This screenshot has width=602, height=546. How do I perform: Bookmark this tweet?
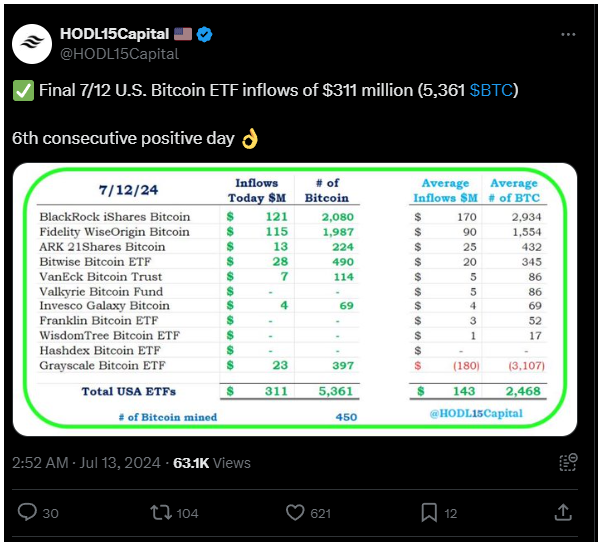coord(428,512)
